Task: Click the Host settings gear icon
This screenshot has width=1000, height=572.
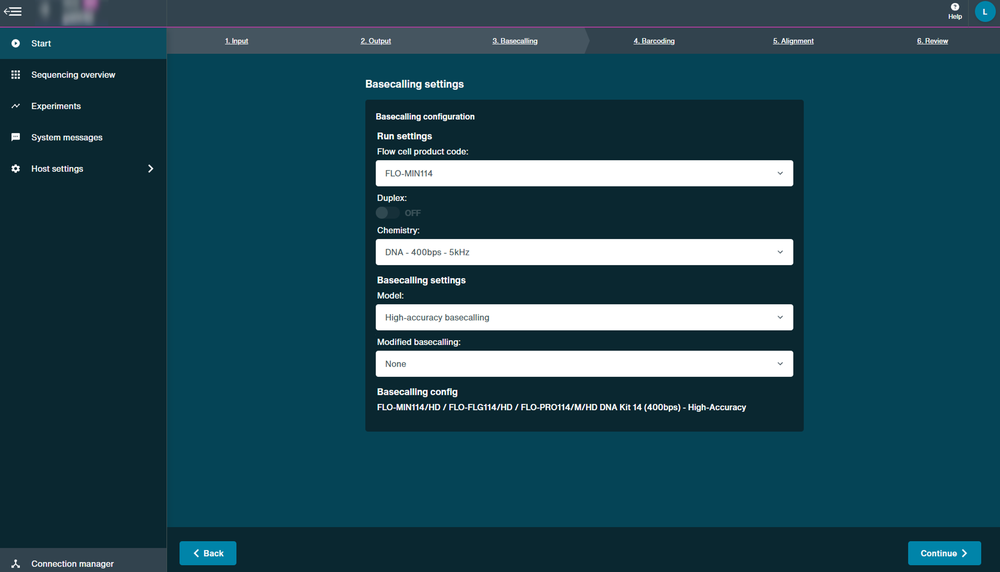Action: click(x=15, y=168)
